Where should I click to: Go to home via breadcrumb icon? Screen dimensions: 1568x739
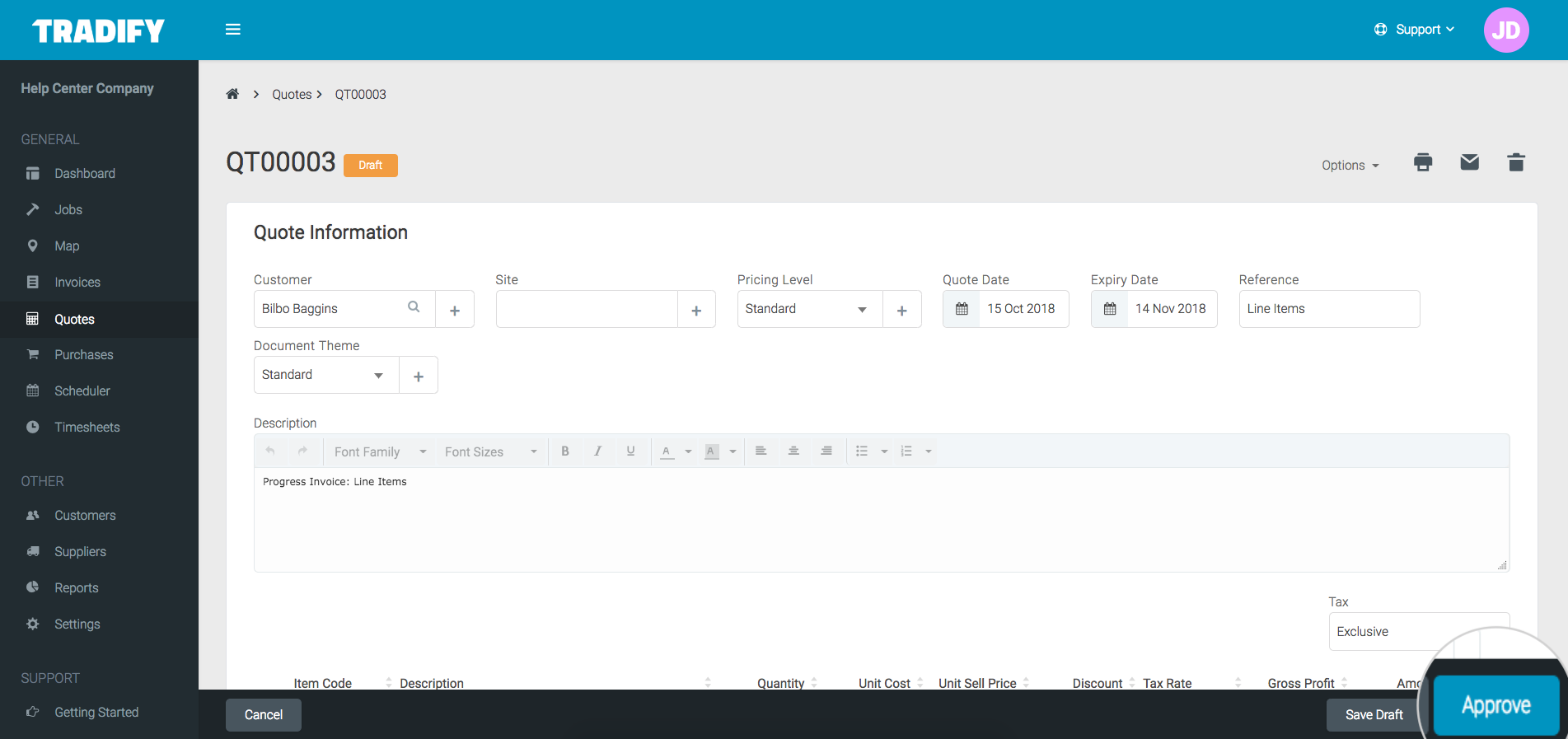(232, 94)
